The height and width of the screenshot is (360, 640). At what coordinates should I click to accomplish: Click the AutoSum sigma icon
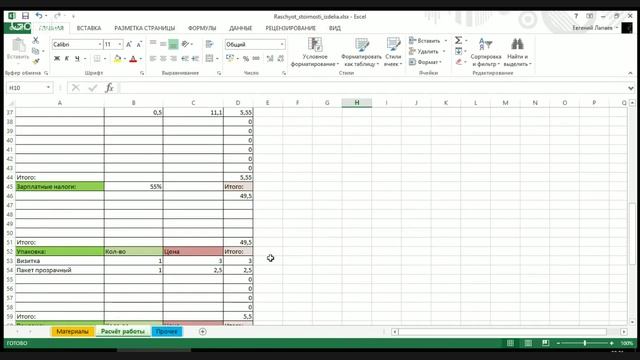tap(459, 40)
